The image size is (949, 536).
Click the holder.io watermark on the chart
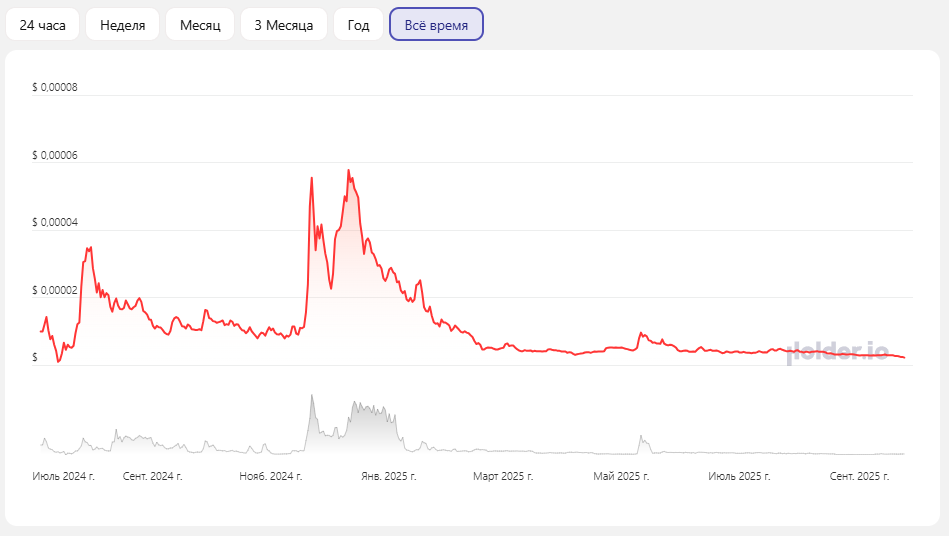[838, 351]
